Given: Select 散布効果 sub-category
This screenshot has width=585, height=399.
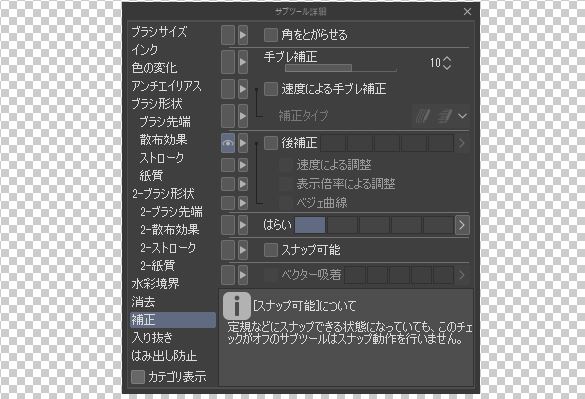Looking at the screenshot, I should click(x=163, y=140).
